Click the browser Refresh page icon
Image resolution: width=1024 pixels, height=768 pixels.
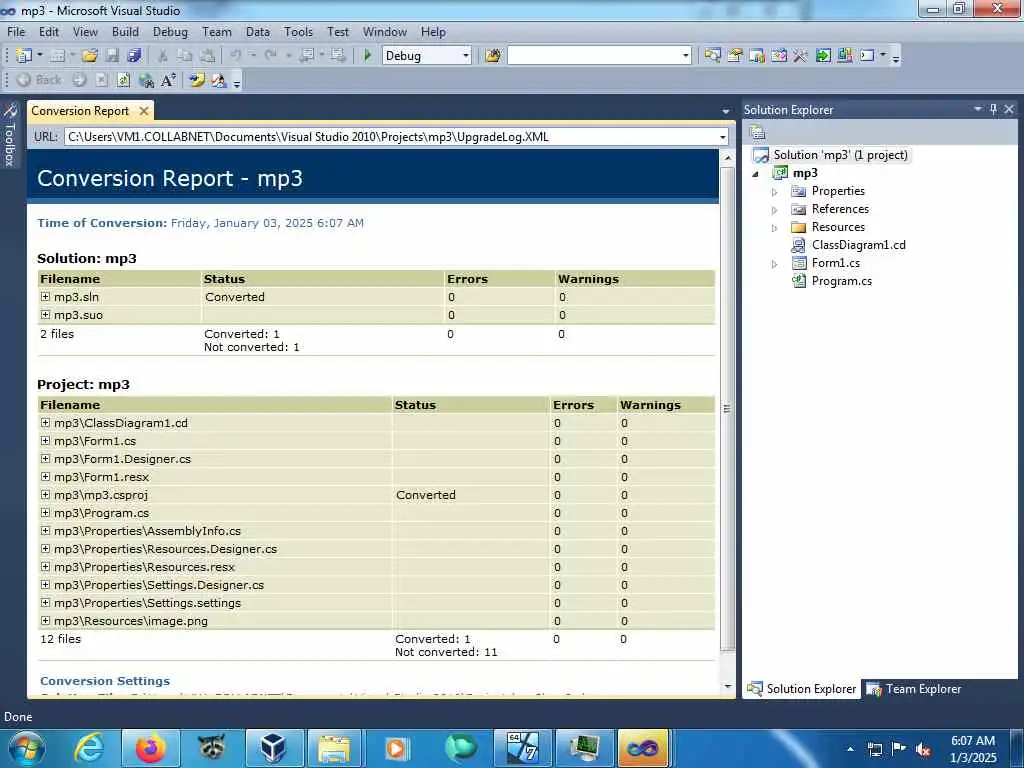(x=123, y=80)
